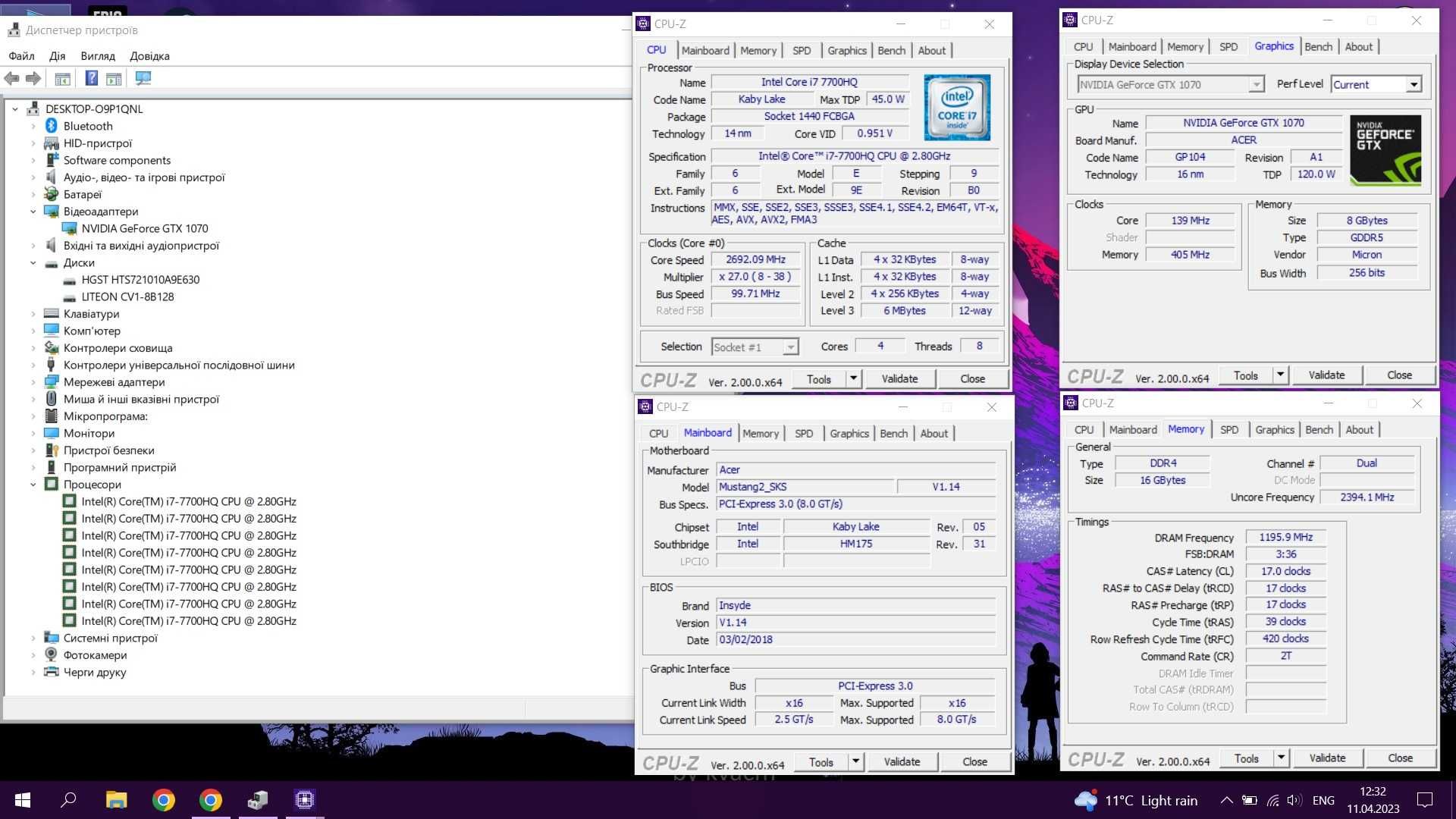Click the Клавіатури keyboard category icon
Image resolution: width=1456 pixels, height=819 pixels.
click(52, 314)
